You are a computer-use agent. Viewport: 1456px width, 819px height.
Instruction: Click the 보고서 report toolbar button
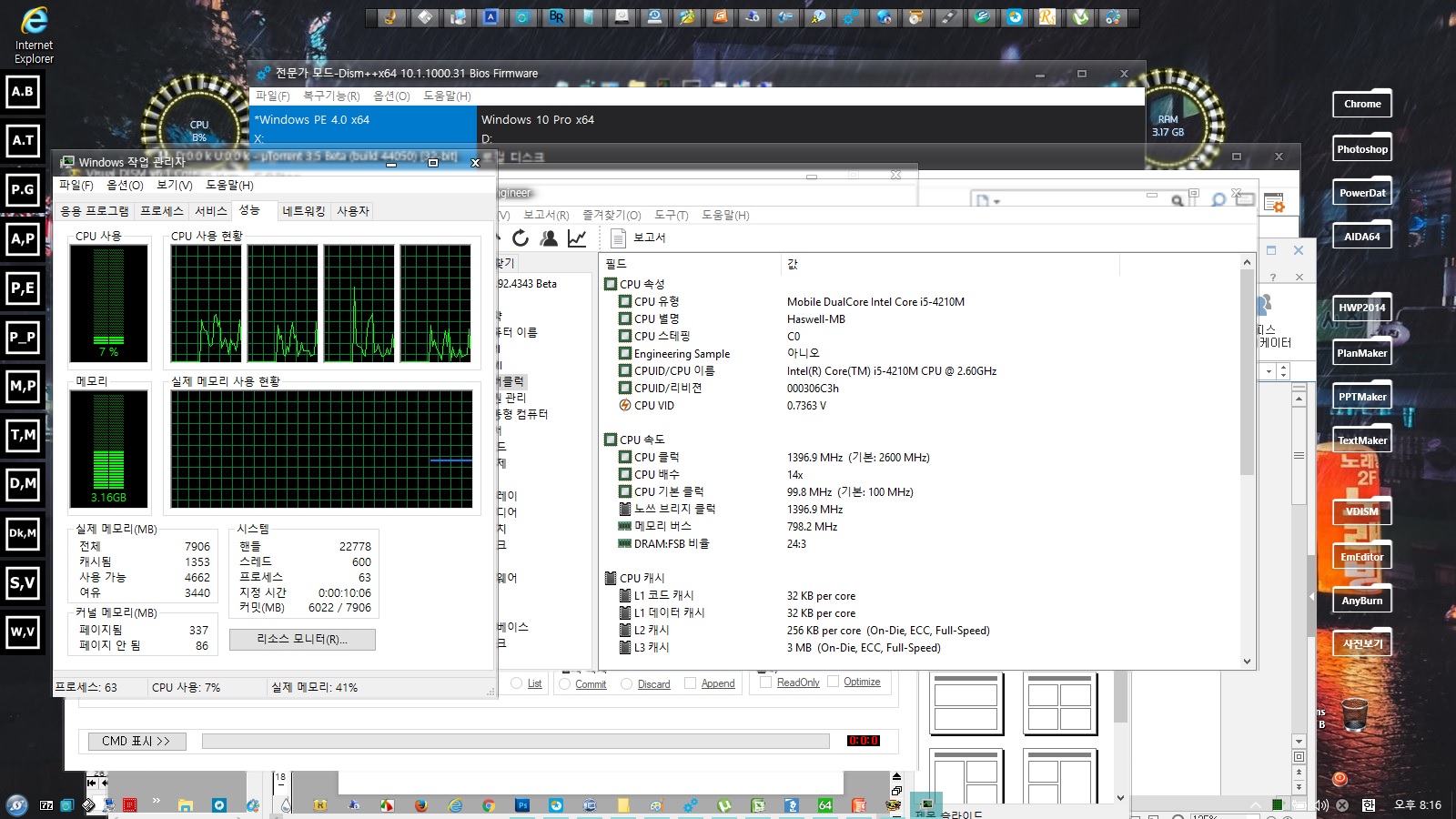coord(638,238)
